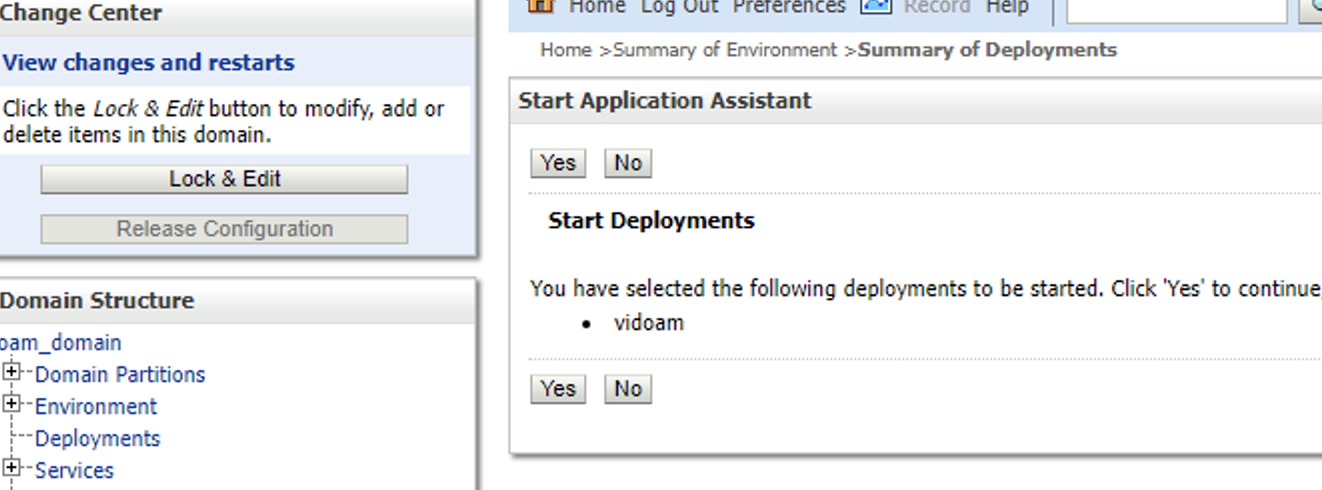1322x490 pixels.
Task: Click the top Yes button
Action: pos(558,163)
